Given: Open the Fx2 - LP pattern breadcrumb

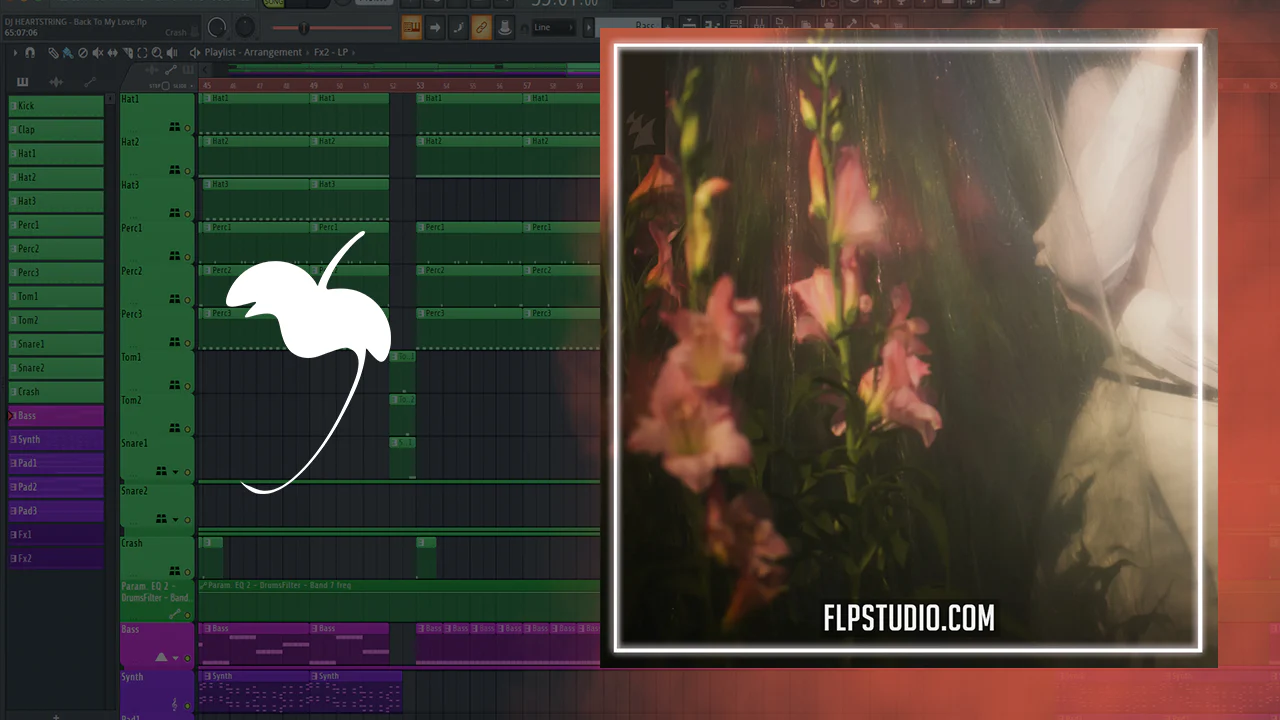Looking at the screenshot, I should 333,52.
